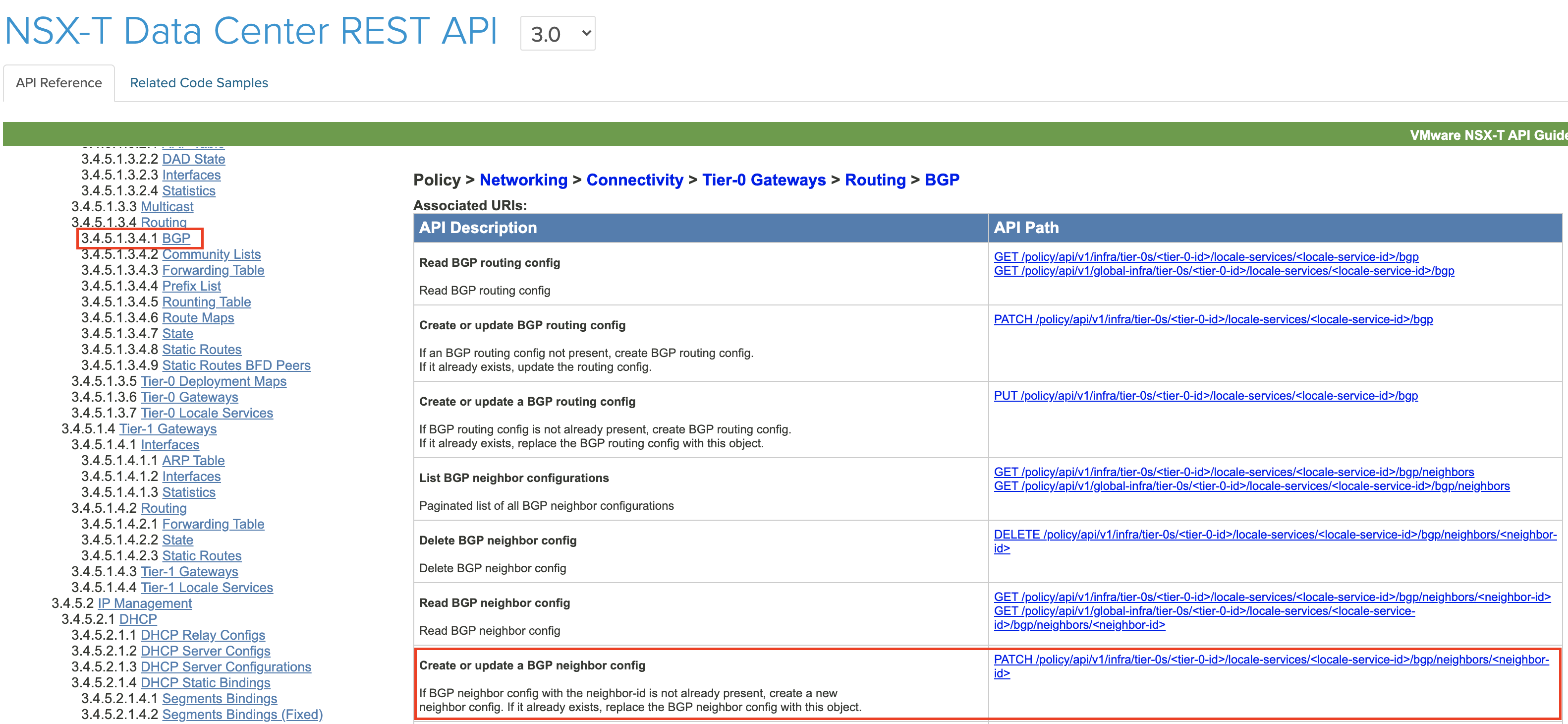Open the GET global-infra bgp/neighbors list link

click(x=1251, y=486)
